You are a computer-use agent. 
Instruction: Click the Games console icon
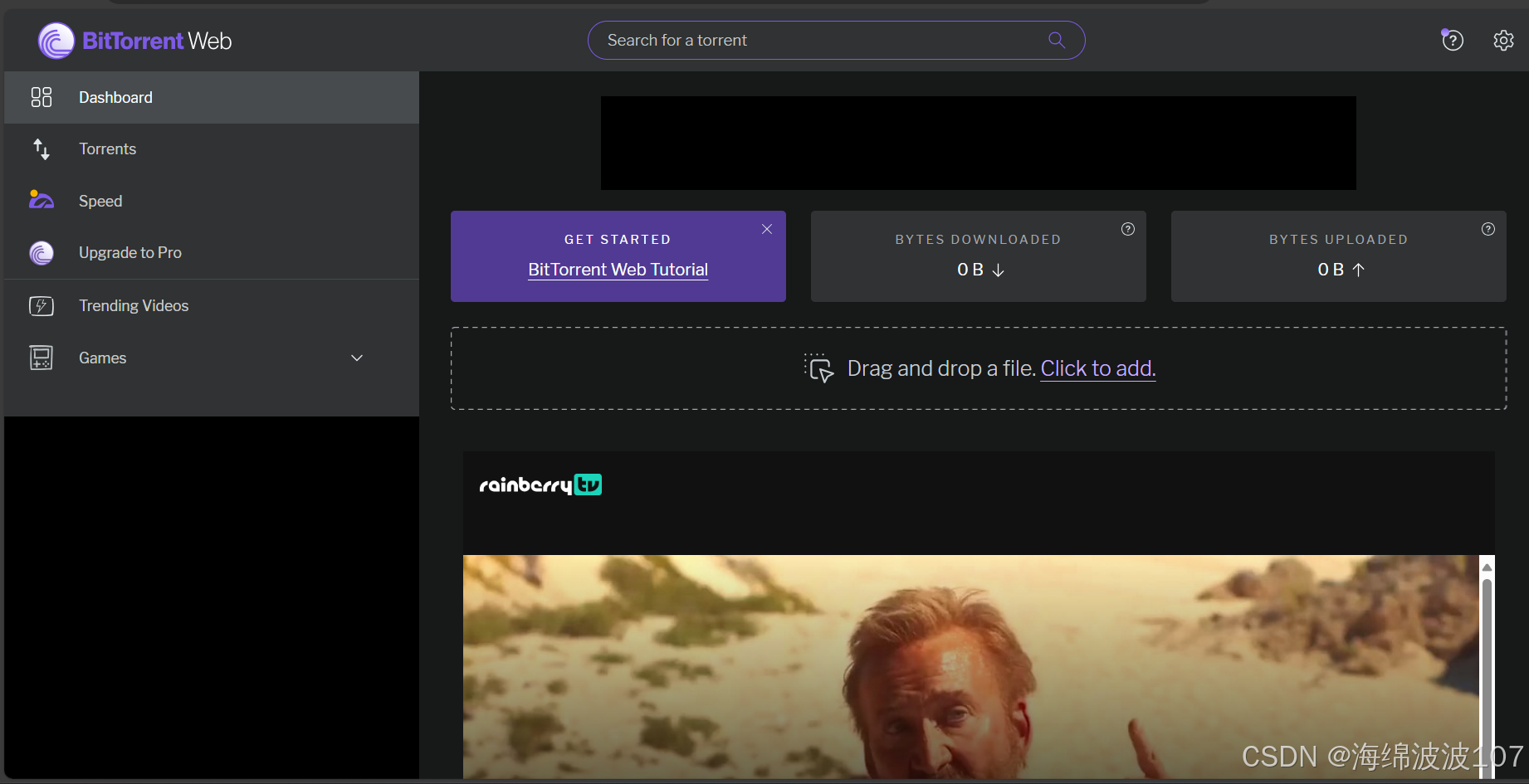(42, 358)
